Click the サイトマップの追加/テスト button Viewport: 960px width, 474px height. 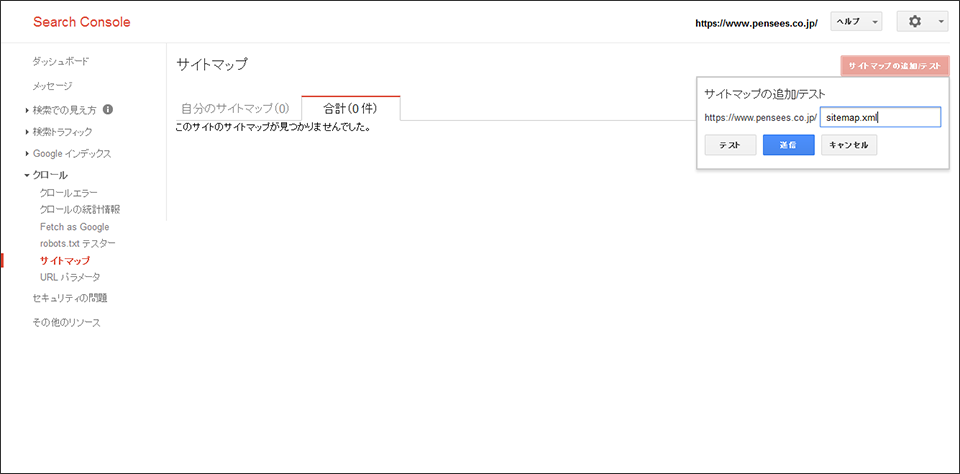pyautogui.click(x=895, y=66)
